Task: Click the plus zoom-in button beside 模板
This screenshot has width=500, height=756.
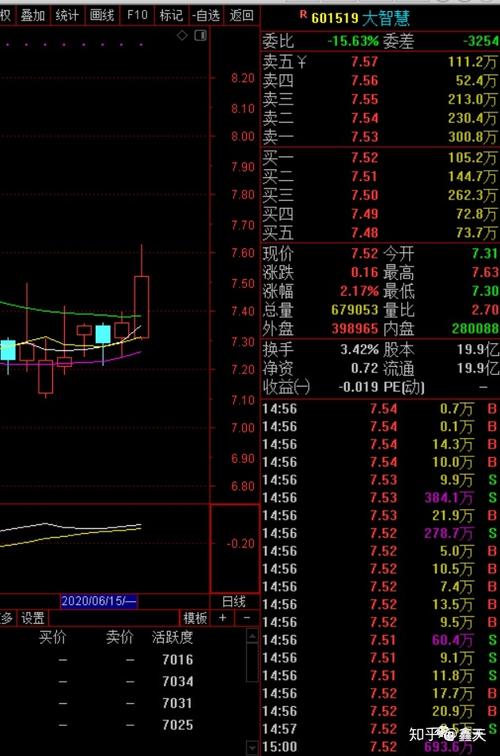Action: click(222, 617)
